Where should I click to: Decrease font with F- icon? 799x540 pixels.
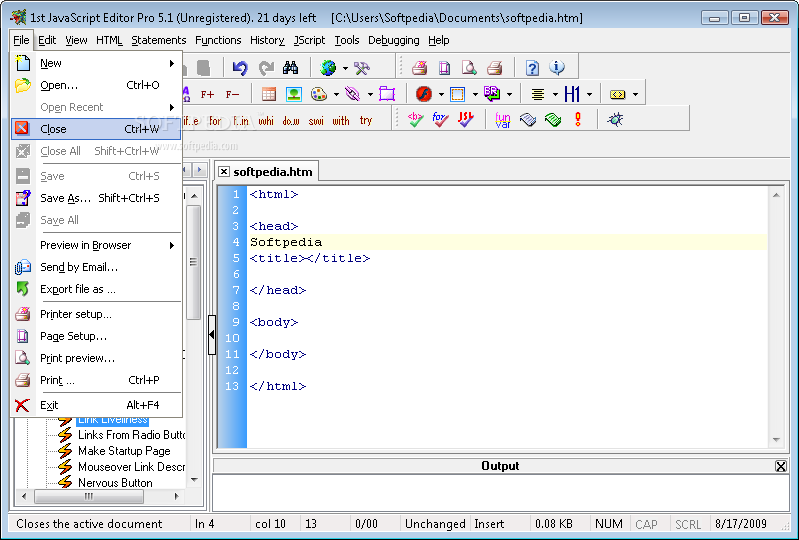coord(232,94)
